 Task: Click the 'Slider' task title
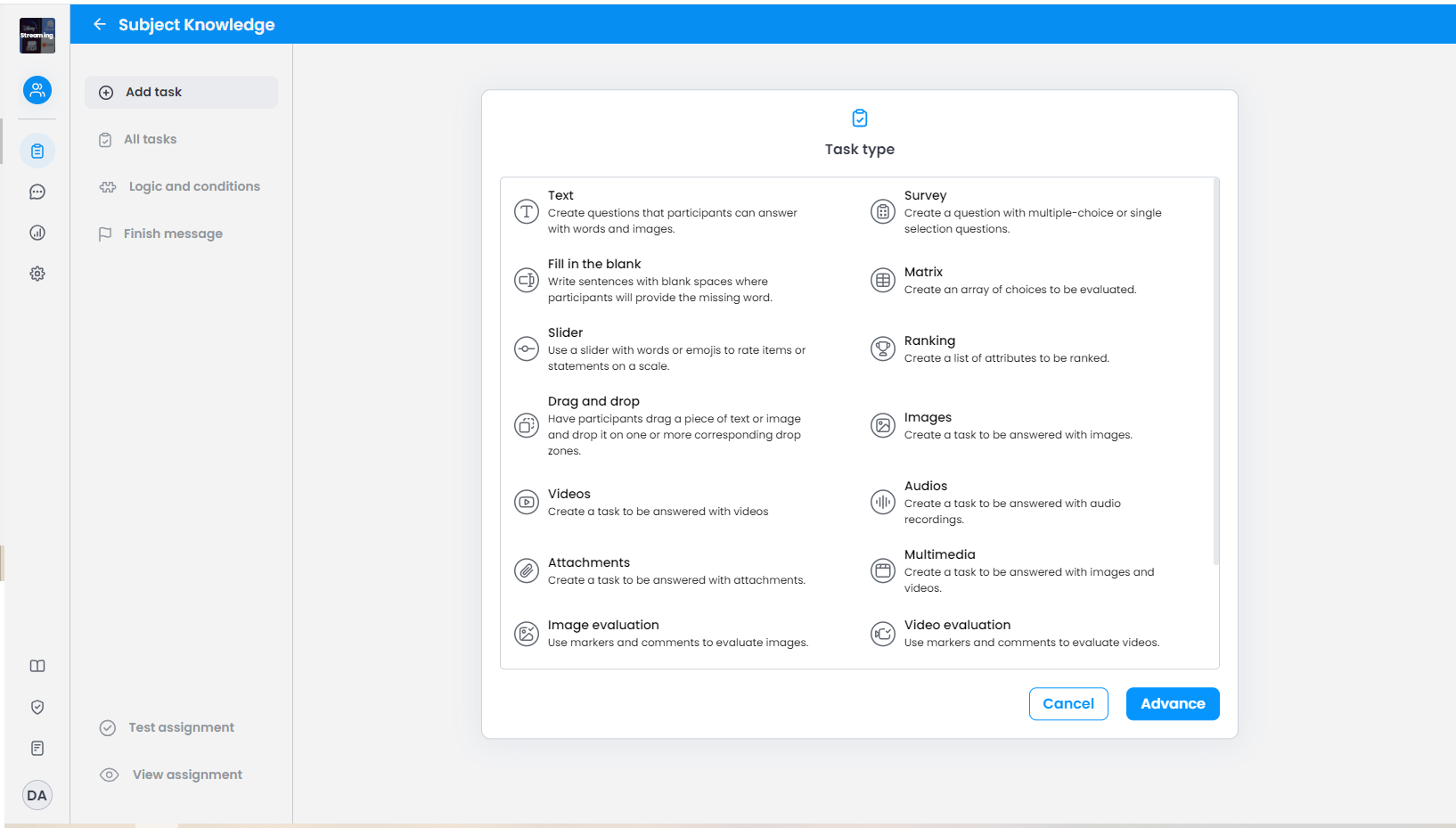pyautogui.click(x=565, y=332)
